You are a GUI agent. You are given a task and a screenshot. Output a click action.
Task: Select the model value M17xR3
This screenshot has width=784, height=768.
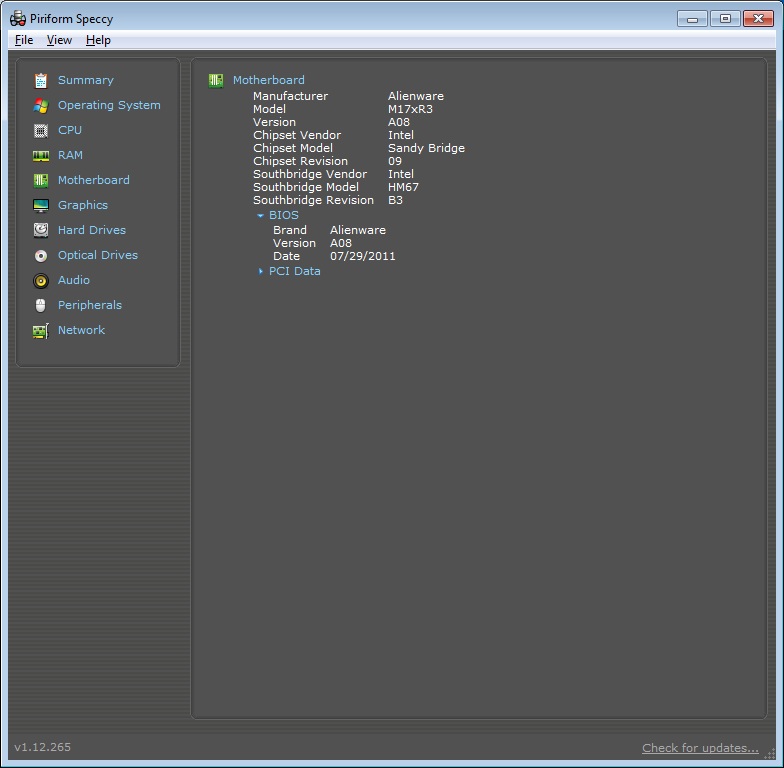pos(410,109)
